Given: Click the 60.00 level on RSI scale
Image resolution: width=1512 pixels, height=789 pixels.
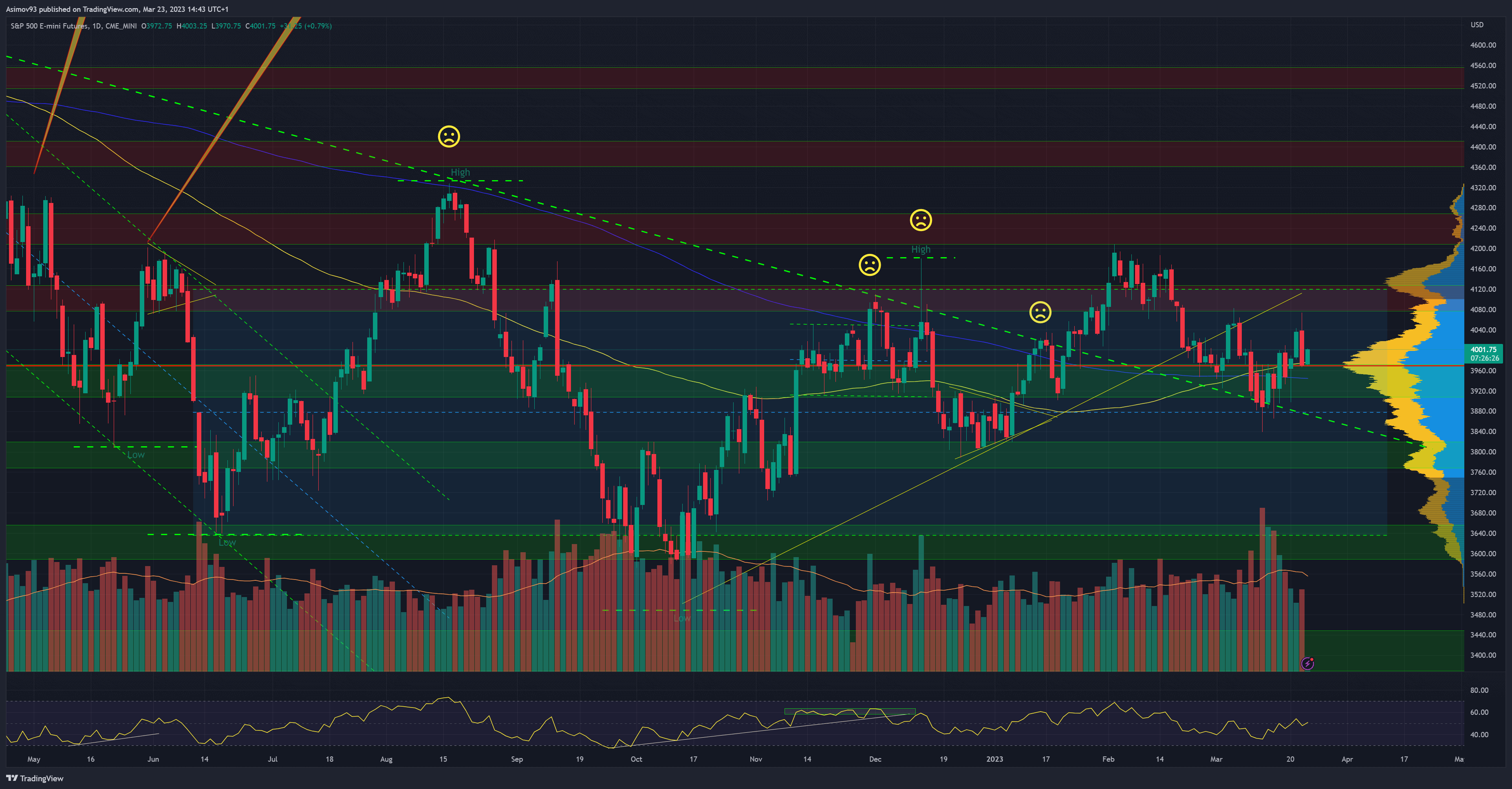Looking at the screenshot, I should tap(1479, 712).
